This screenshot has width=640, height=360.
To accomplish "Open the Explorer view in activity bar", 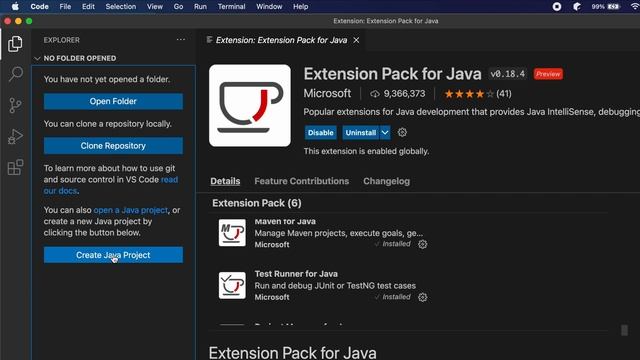I will [x=15, y=44].
